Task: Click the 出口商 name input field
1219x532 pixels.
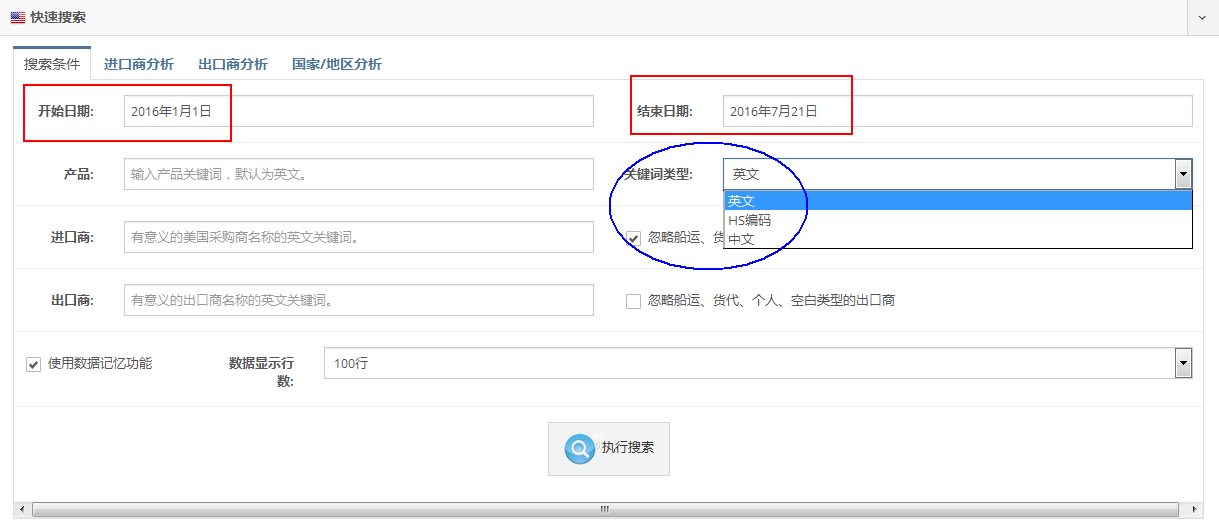Action: pyautogui.click(x=359, y=300)
